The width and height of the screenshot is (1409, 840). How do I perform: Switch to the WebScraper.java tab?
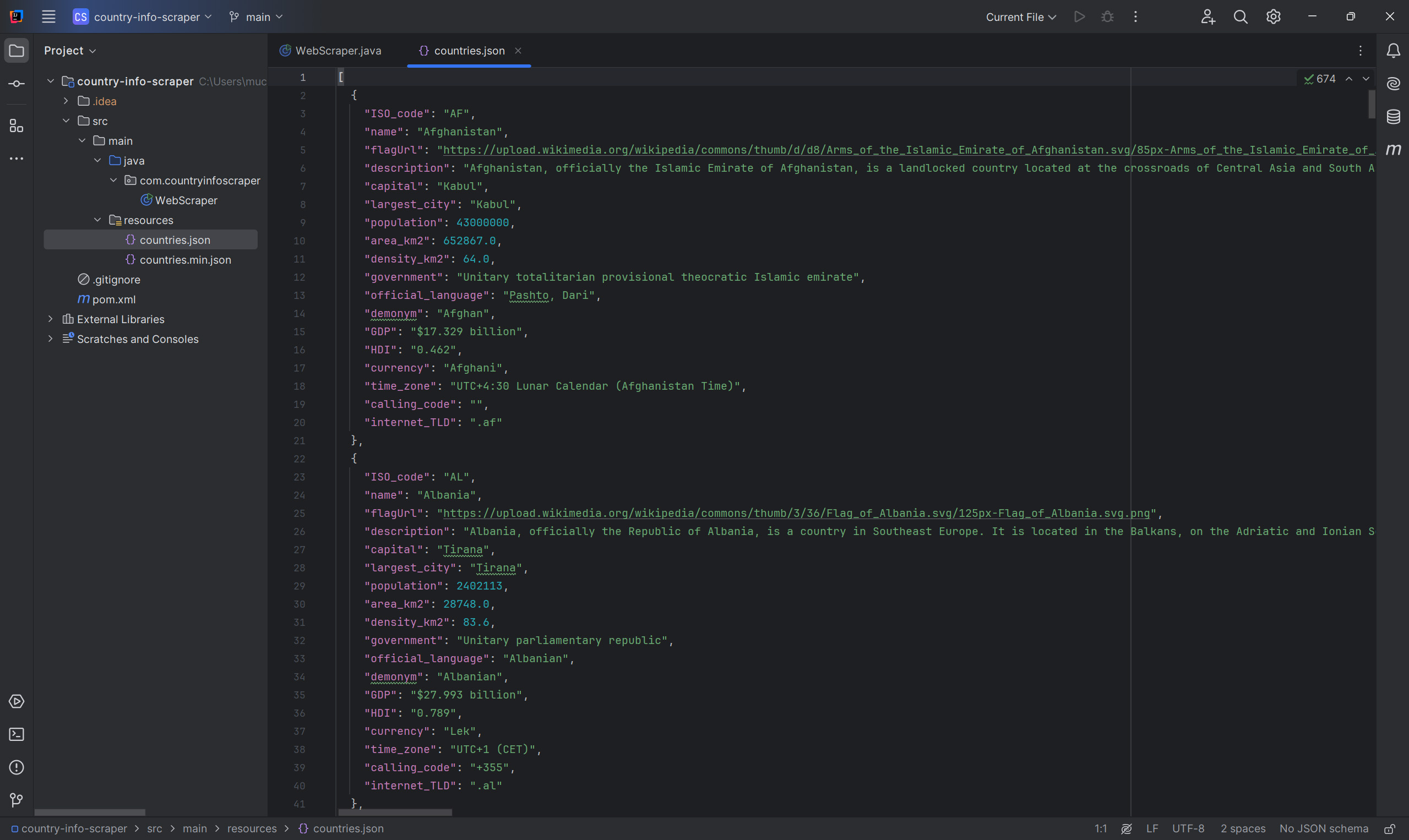[x=338, y=51]
